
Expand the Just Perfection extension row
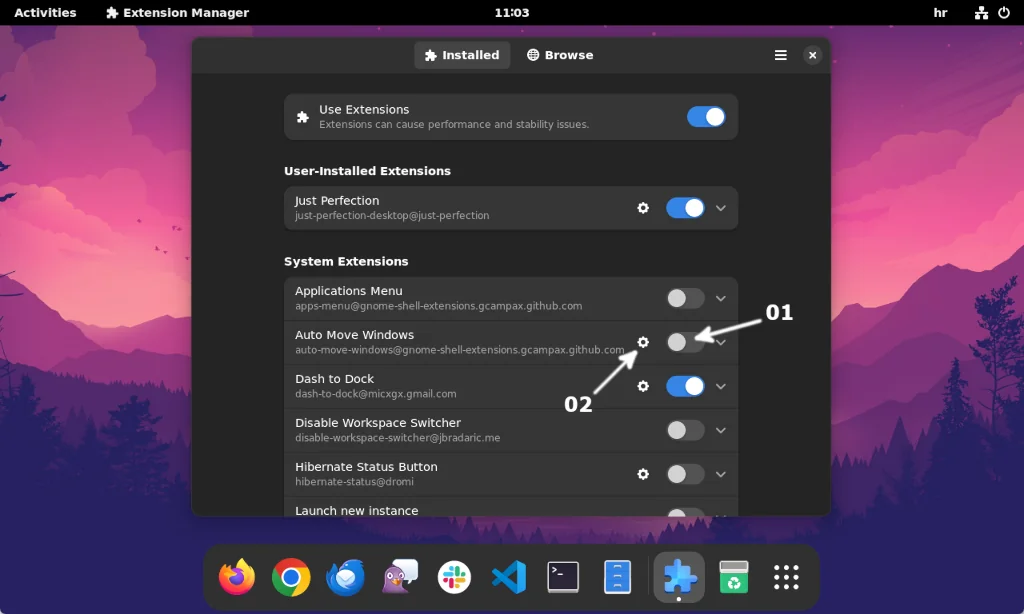720,208
